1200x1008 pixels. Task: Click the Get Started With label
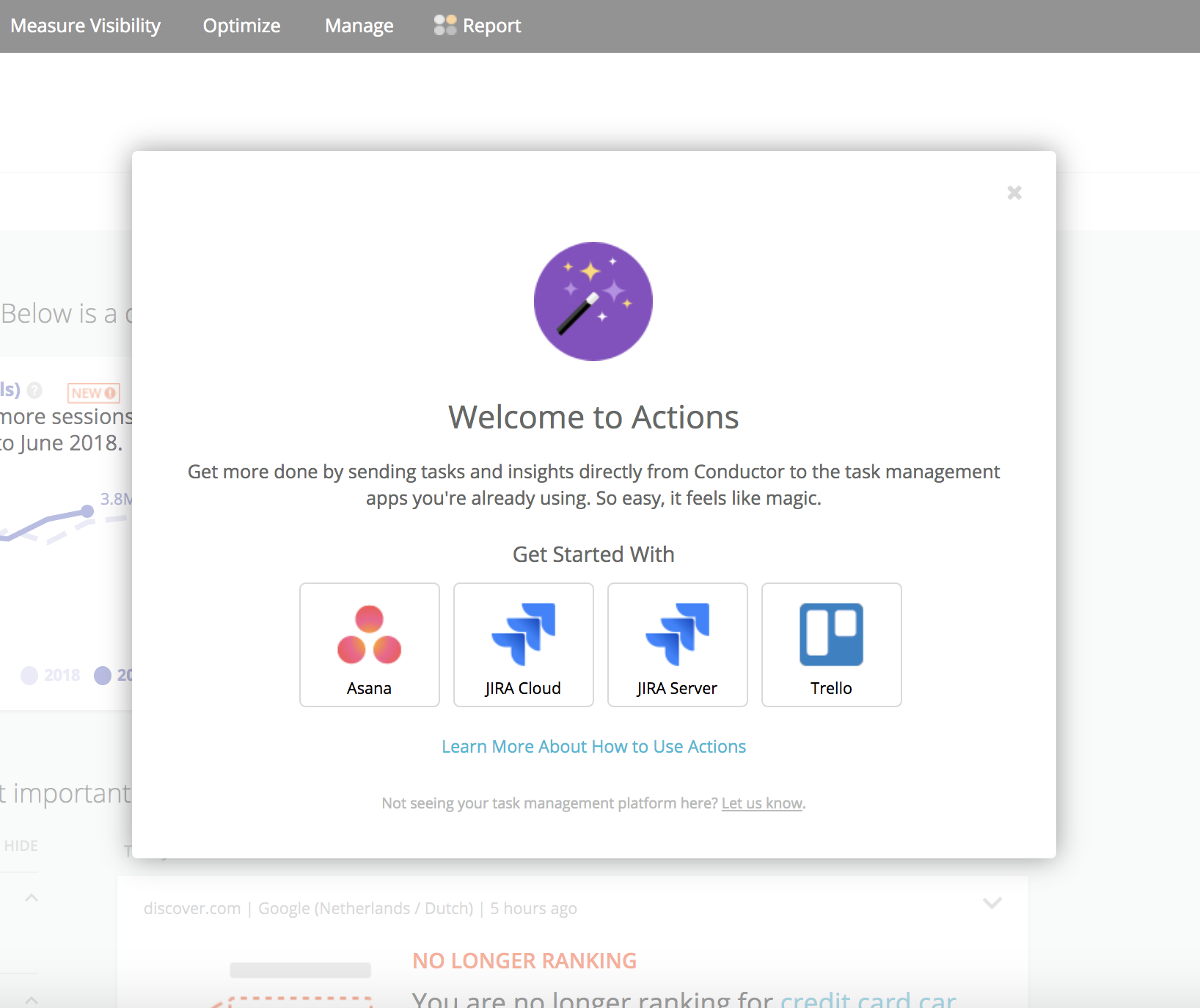pyautogui.click(x=593, y=555)
